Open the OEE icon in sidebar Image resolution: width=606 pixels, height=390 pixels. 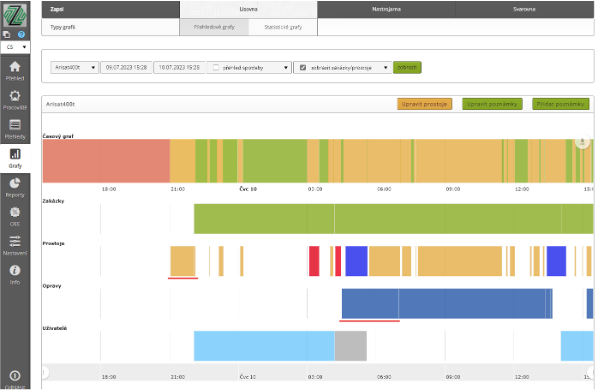coord(15,212)
